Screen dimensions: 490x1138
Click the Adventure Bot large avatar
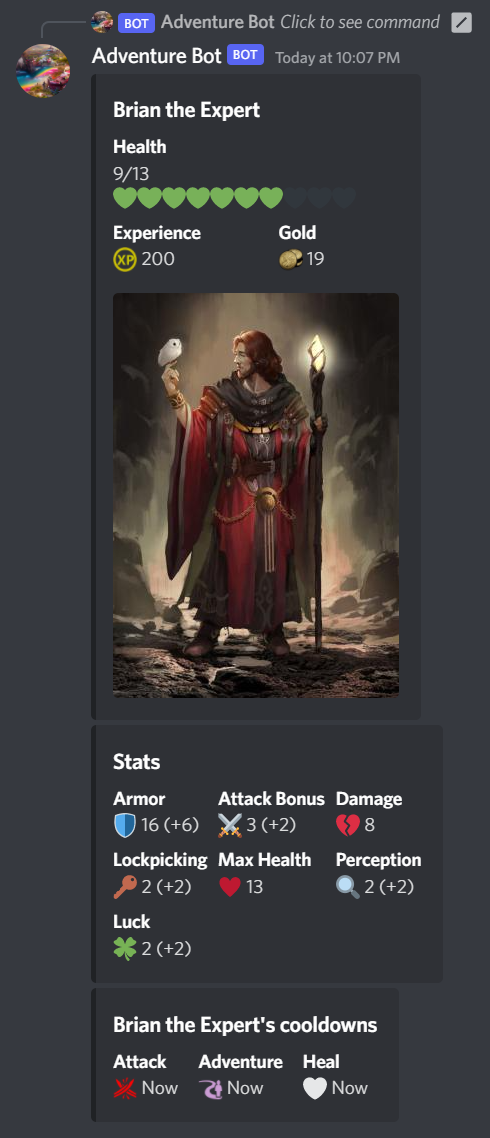click(43, 70)
